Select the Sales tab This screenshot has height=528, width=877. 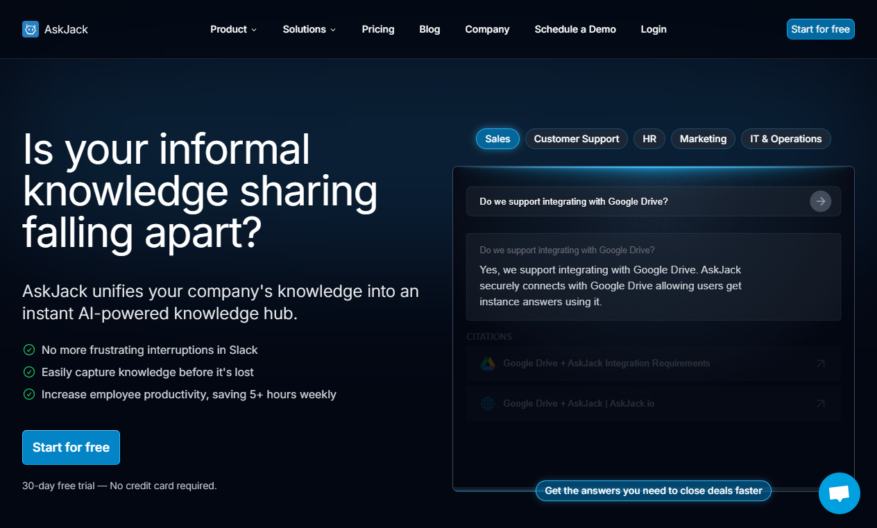pyautogui.click(x=498, y=139)
